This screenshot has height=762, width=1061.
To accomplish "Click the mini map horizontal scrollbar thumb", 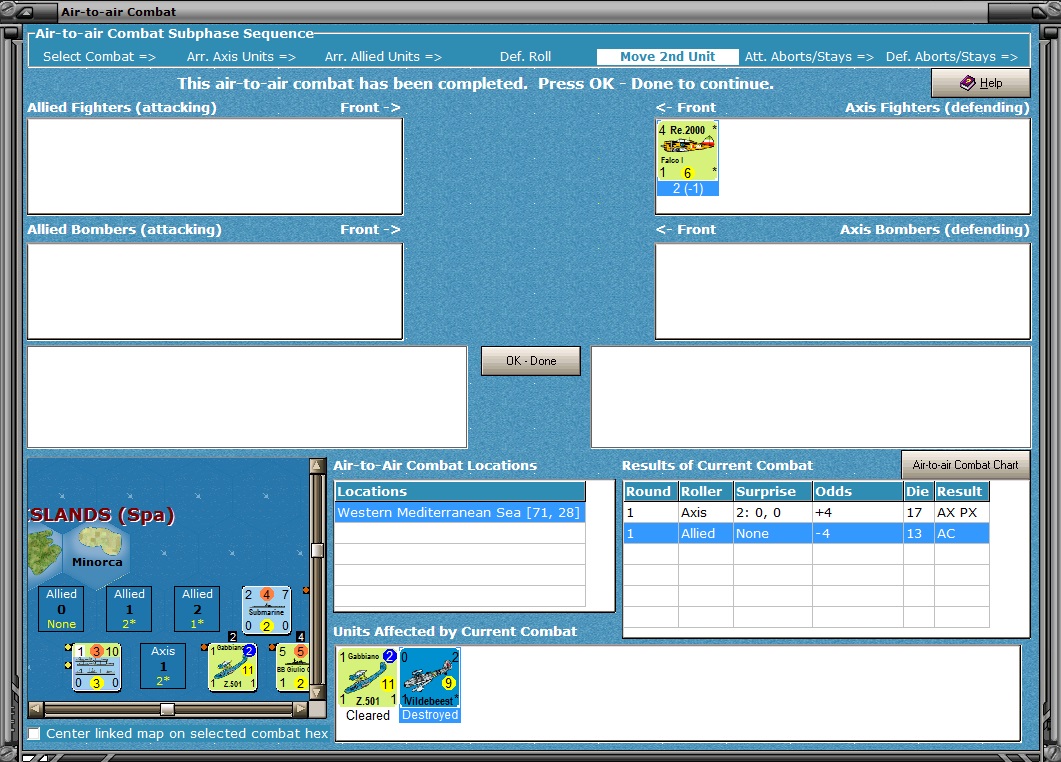I will pos(167,709).
